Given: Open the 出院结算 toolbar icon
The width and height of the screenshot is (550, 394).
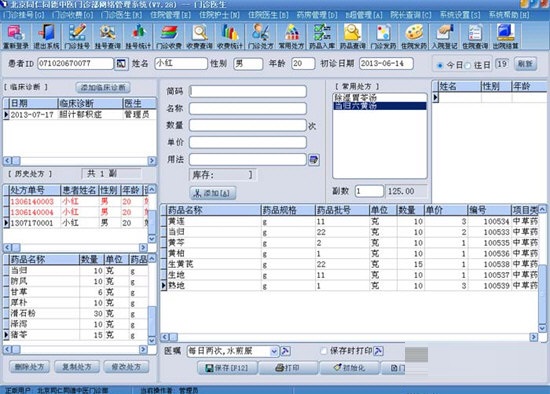Looking at the screenshot, I should [x=506, y=36].
